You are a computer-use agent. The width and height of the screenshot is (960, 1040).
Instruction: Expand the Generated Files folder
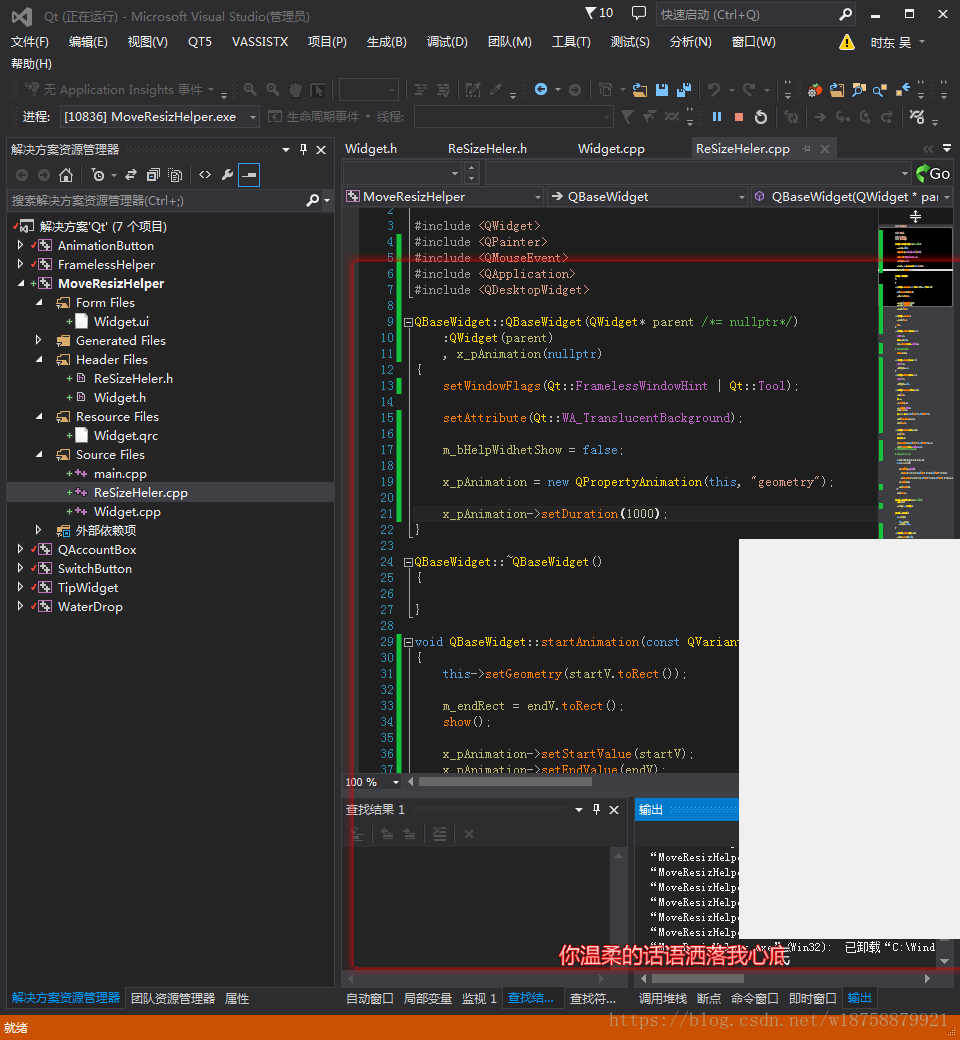(38, 340)
